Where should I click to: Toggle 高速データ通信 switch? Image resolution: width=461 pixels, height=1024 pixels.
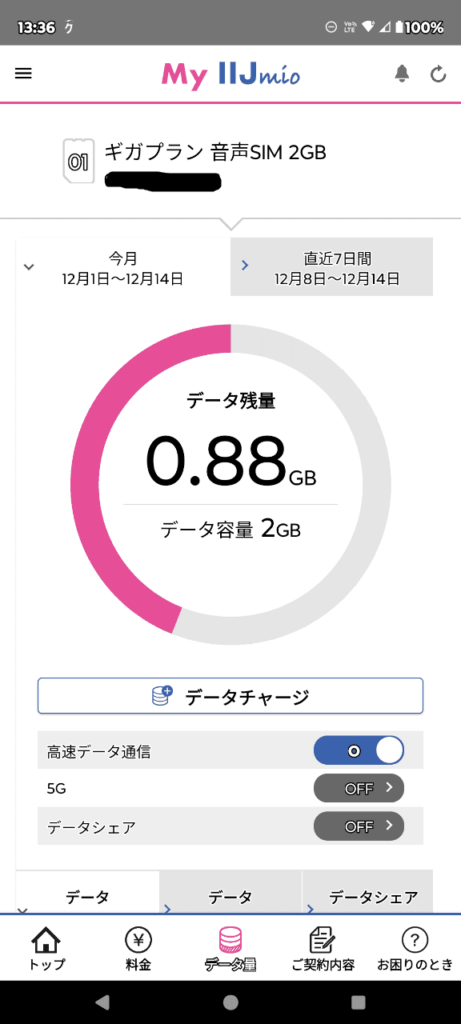[x=359, y=752]
